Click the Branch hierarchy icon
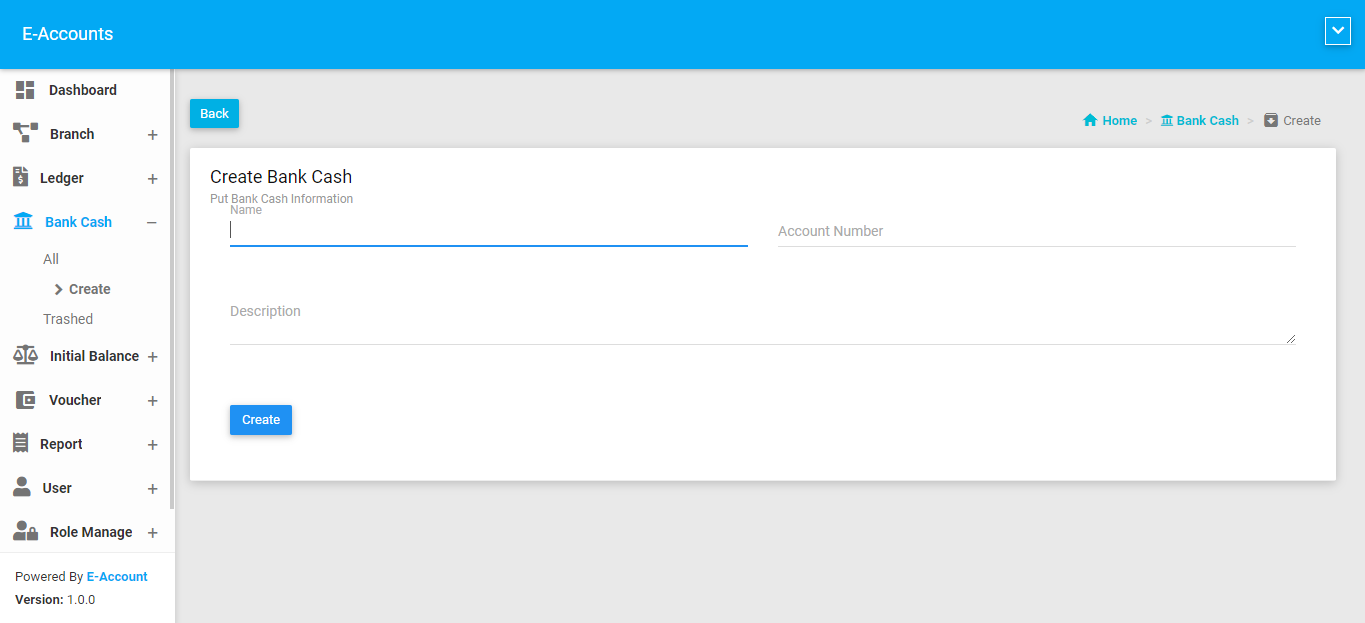This screenshot has height=623, width=1365. pyautogui.click(x=25, y=133)
